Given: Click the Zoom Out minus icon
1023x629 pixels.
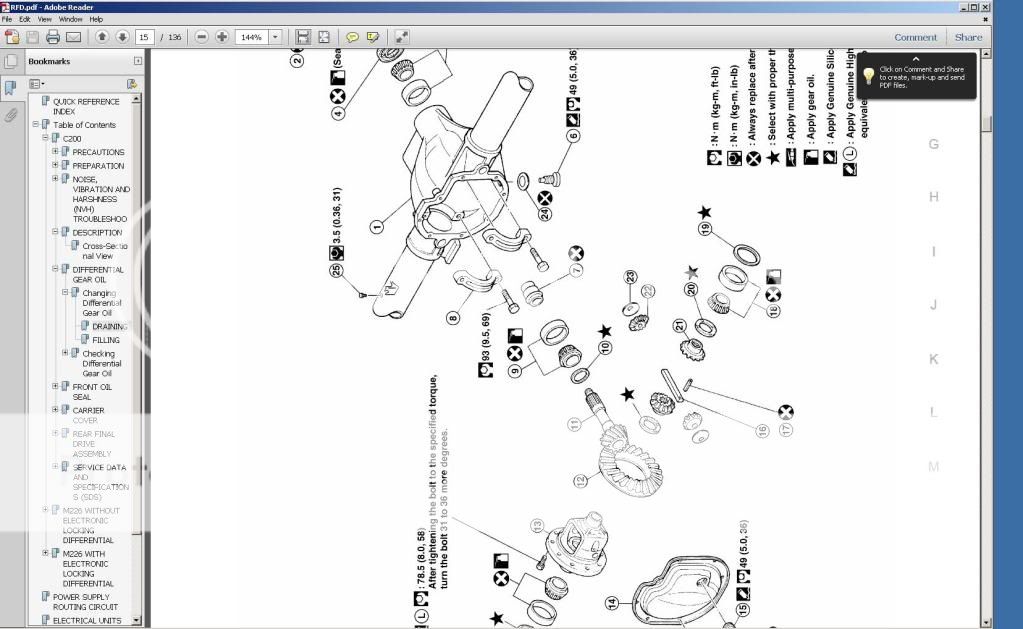Looking at the screenshot, I should (x=202, y=36).
